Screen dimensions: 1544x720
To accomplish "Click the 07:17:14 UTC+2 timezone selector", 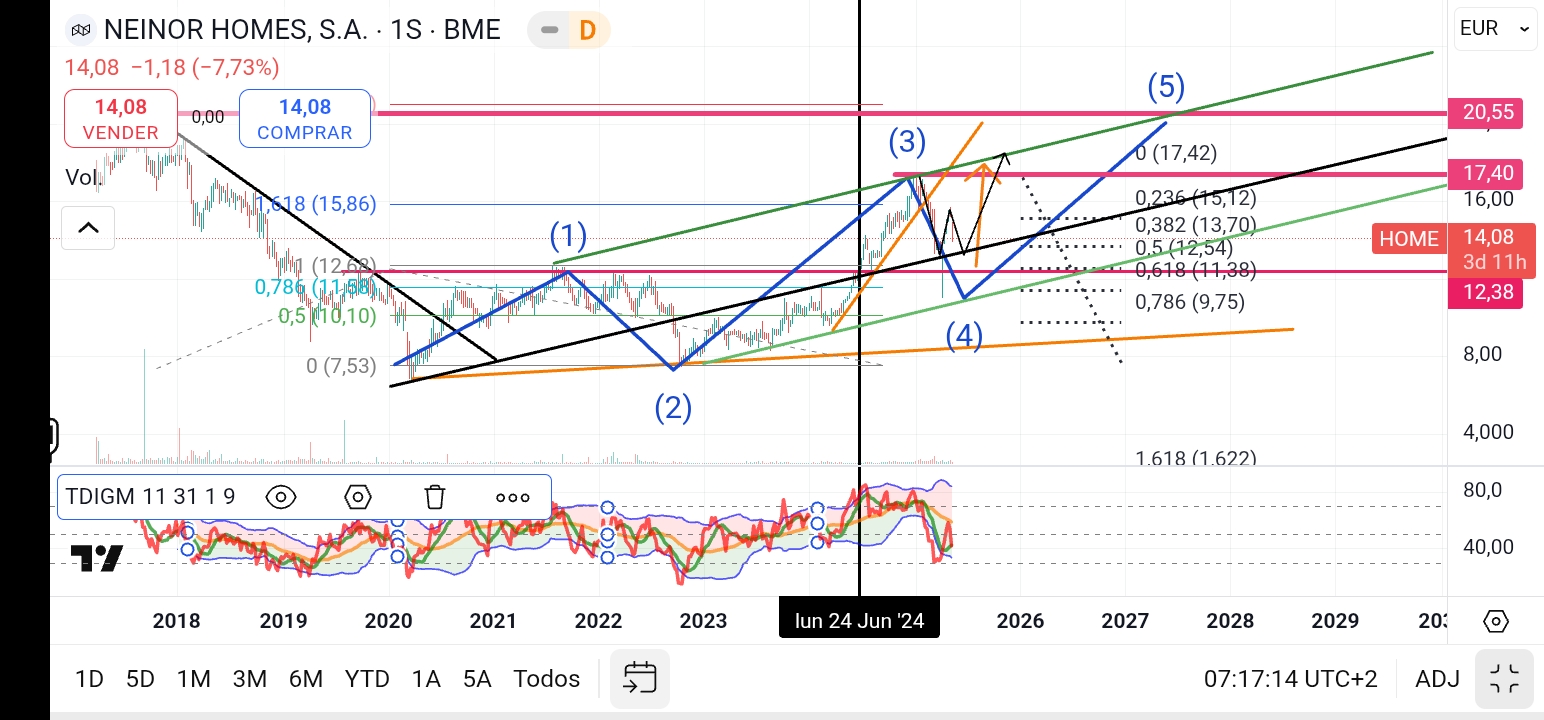I will [1290, 679].
